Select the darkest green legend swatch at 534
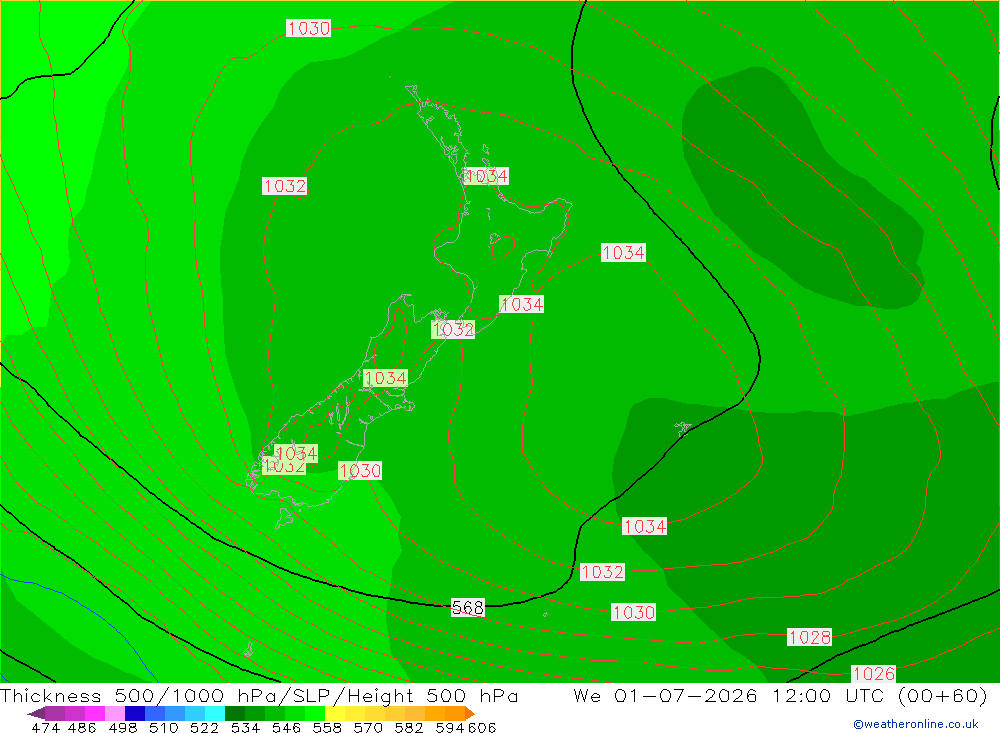 [235, 713]
